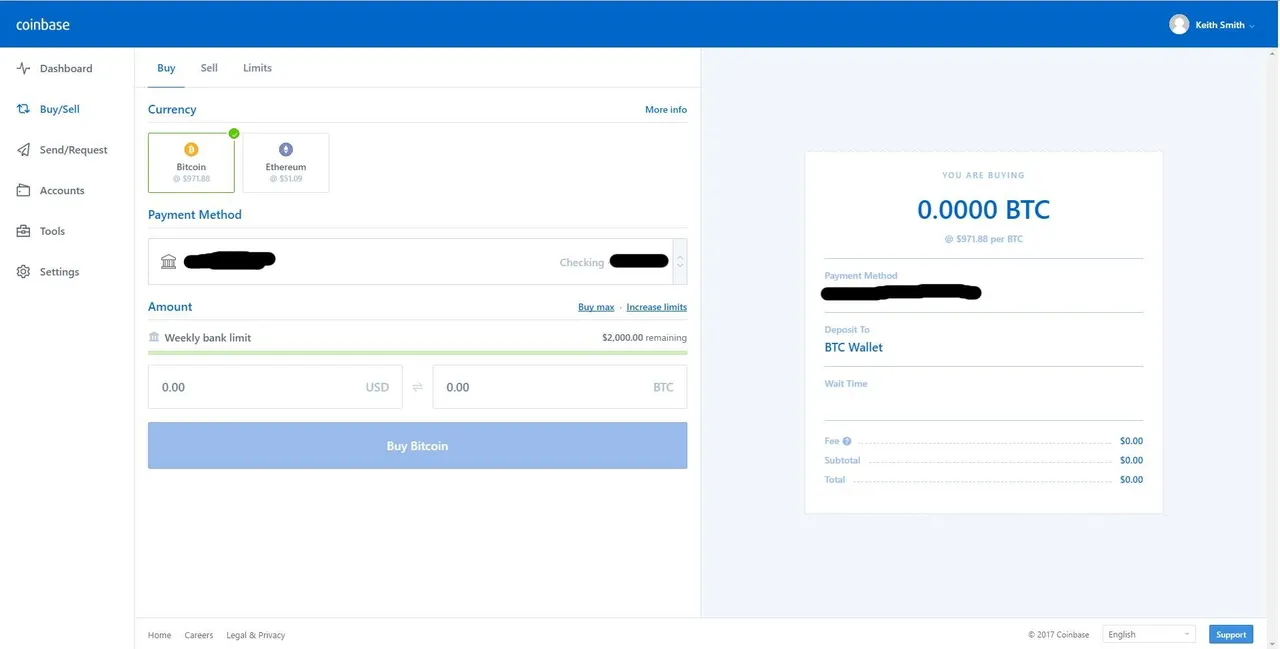Image resolution: width=1280 pixels, height=649 pixels.
Task: Click the Buy Bitcoin button
Action: click(417, 446)
